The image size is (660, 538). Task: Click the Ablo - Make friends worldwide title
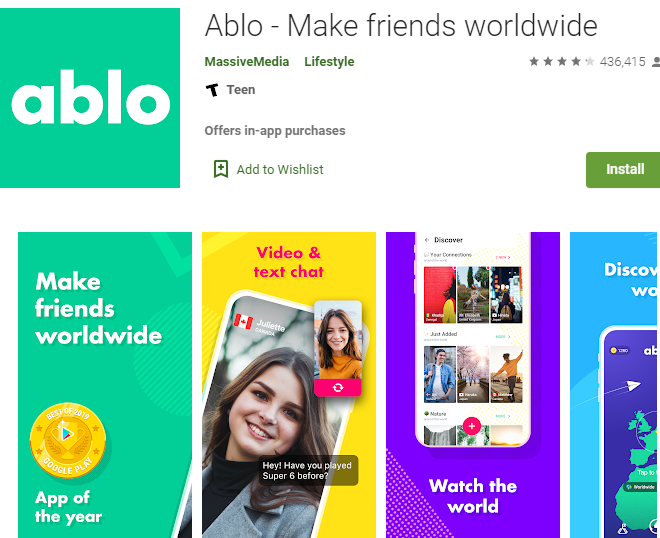tap(401, 26)
